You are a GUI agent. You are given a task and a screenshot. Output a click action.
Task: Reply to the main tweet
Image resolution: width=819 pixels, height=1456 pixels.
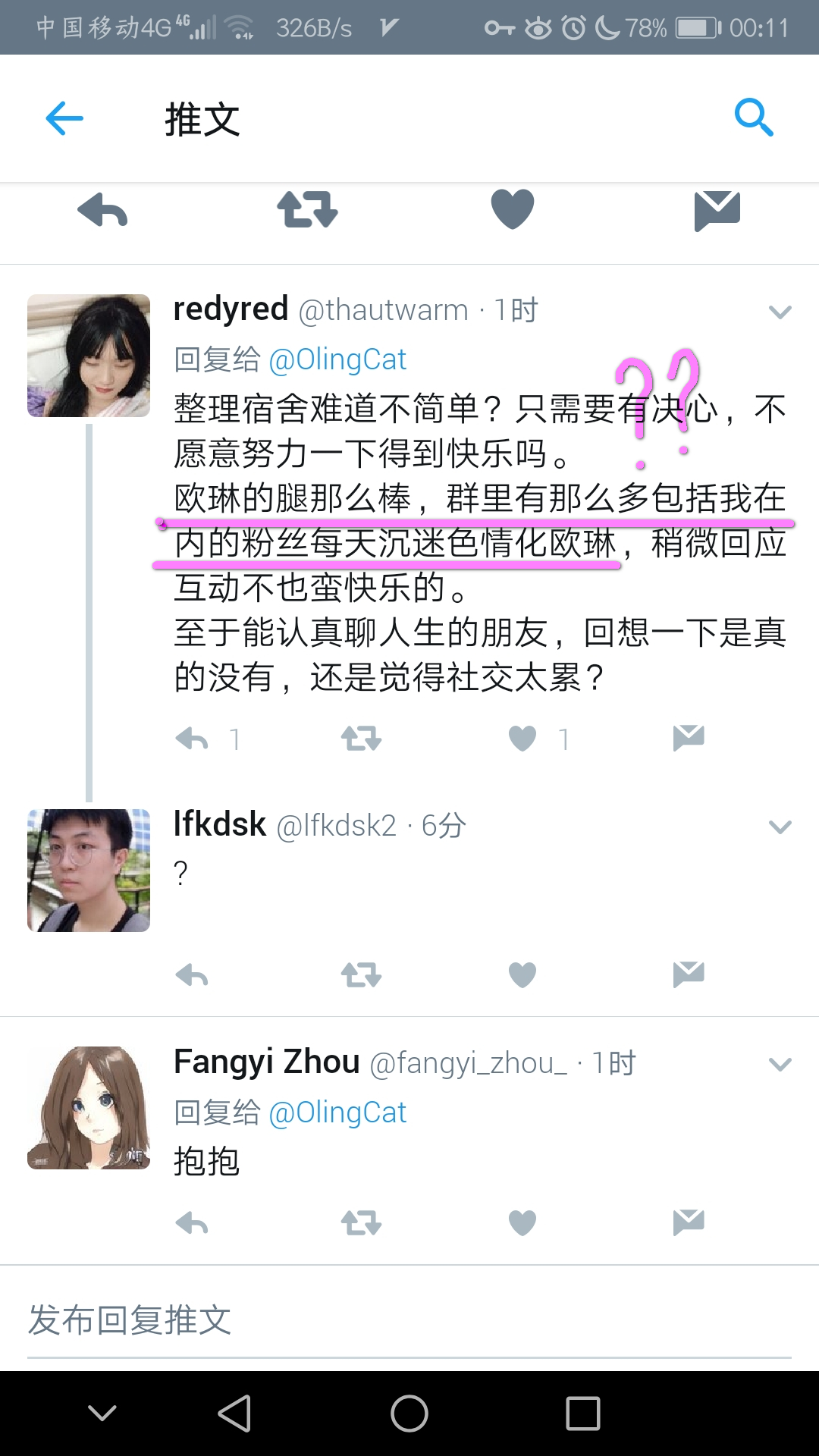(x=102, y=210)
